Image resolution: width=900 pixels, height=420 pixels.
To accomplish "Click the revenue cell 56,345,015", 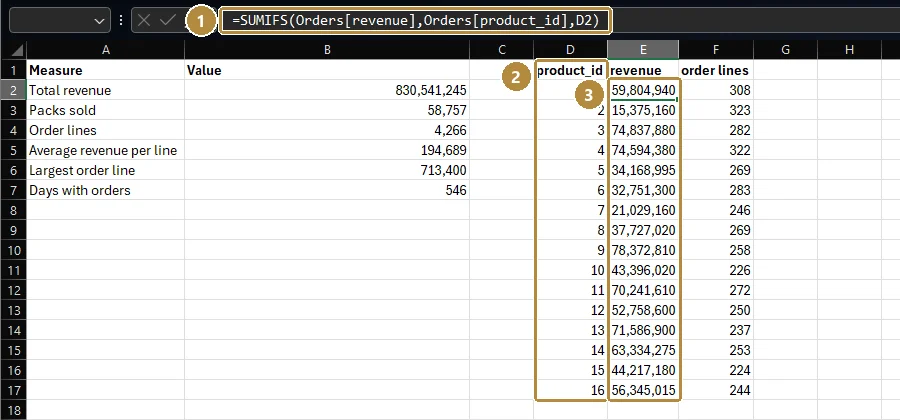I will point(643,390).
